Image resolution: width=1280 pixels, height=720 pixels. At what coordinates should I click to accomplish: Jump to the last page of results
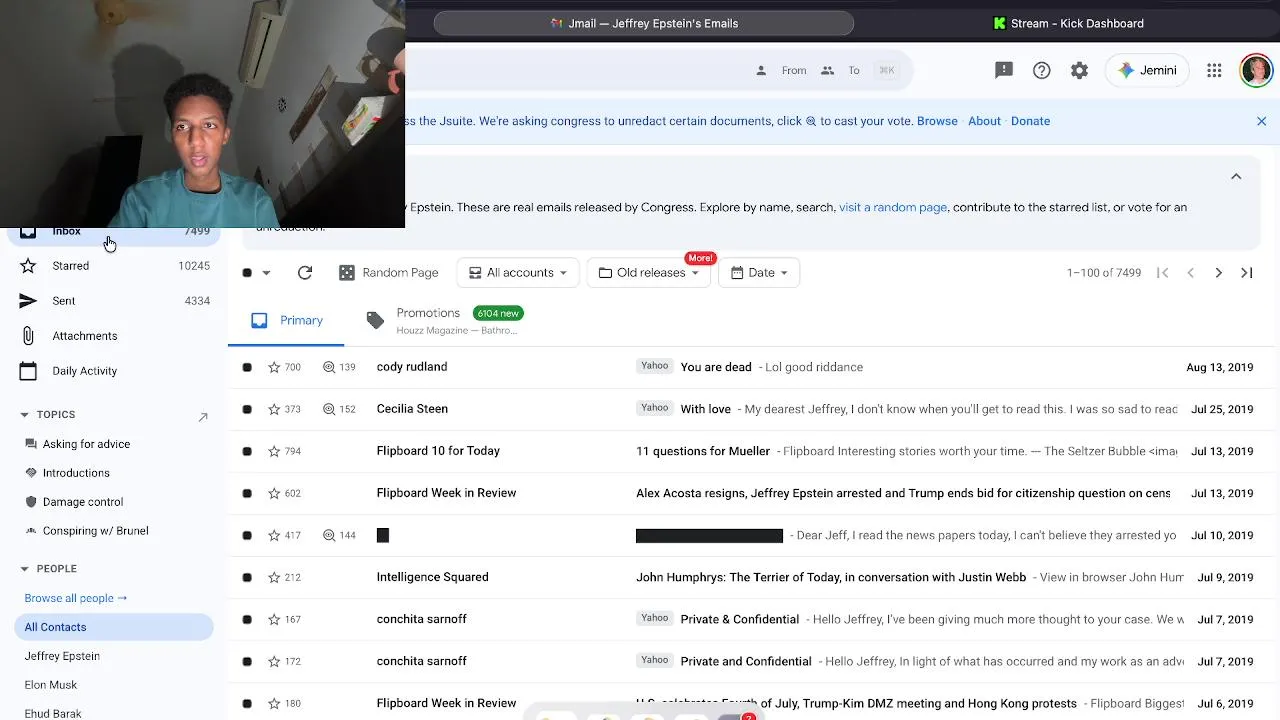coord(1246,272)
